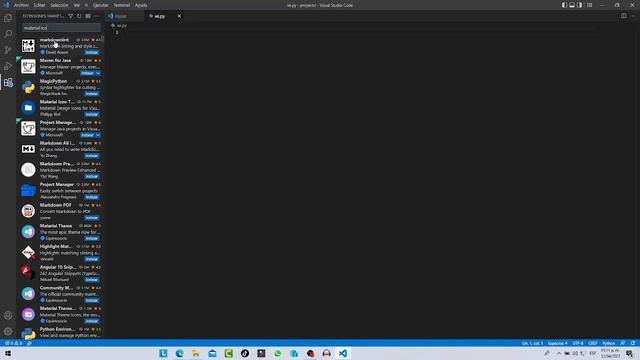640x360 pixels.
Task: Toggle secondary sidebar layout icon
Action: tap(580, 5)
